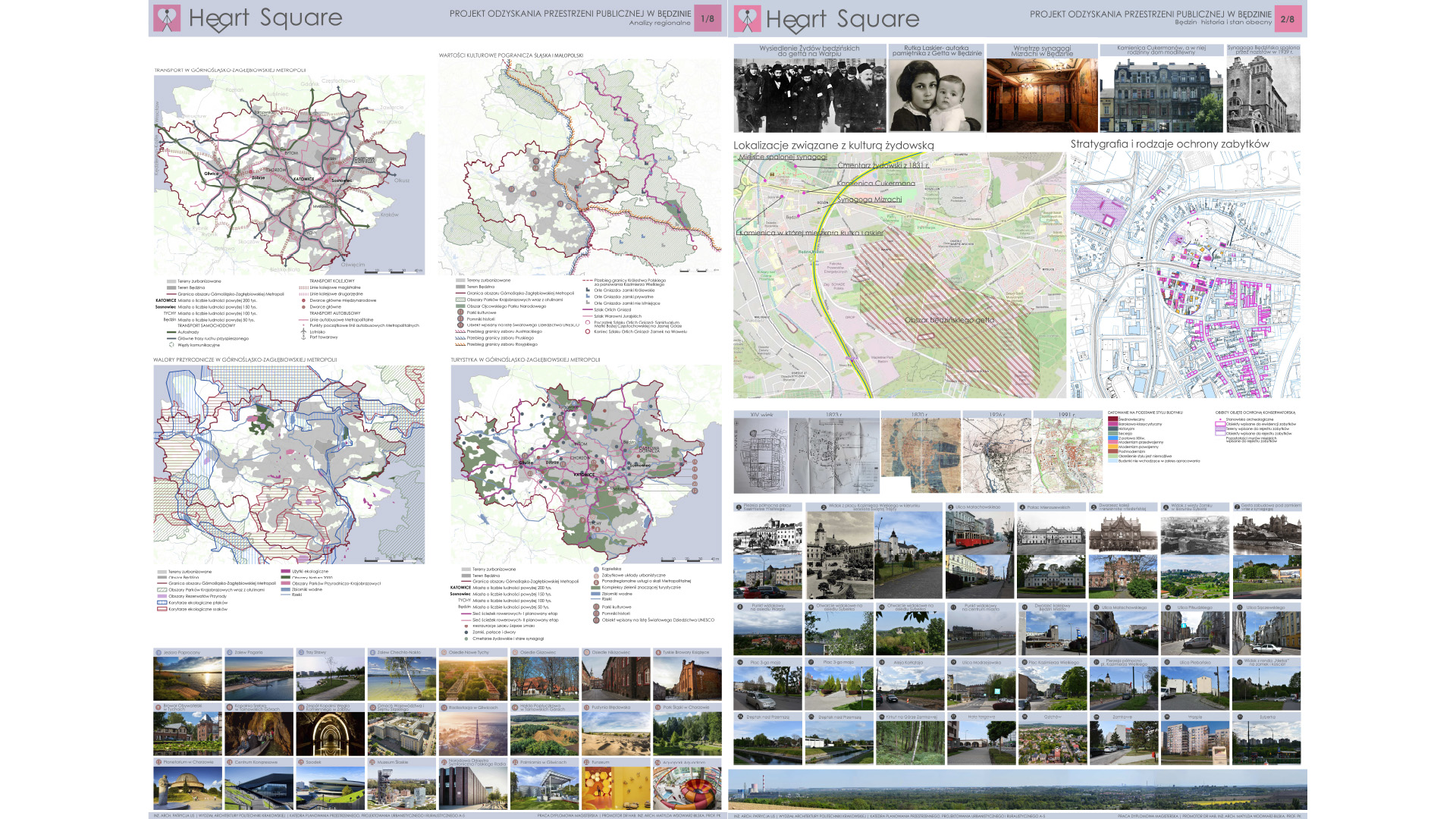
Task: Open the Jezioro Pogoria lake photo
Action: coord(259,679)
